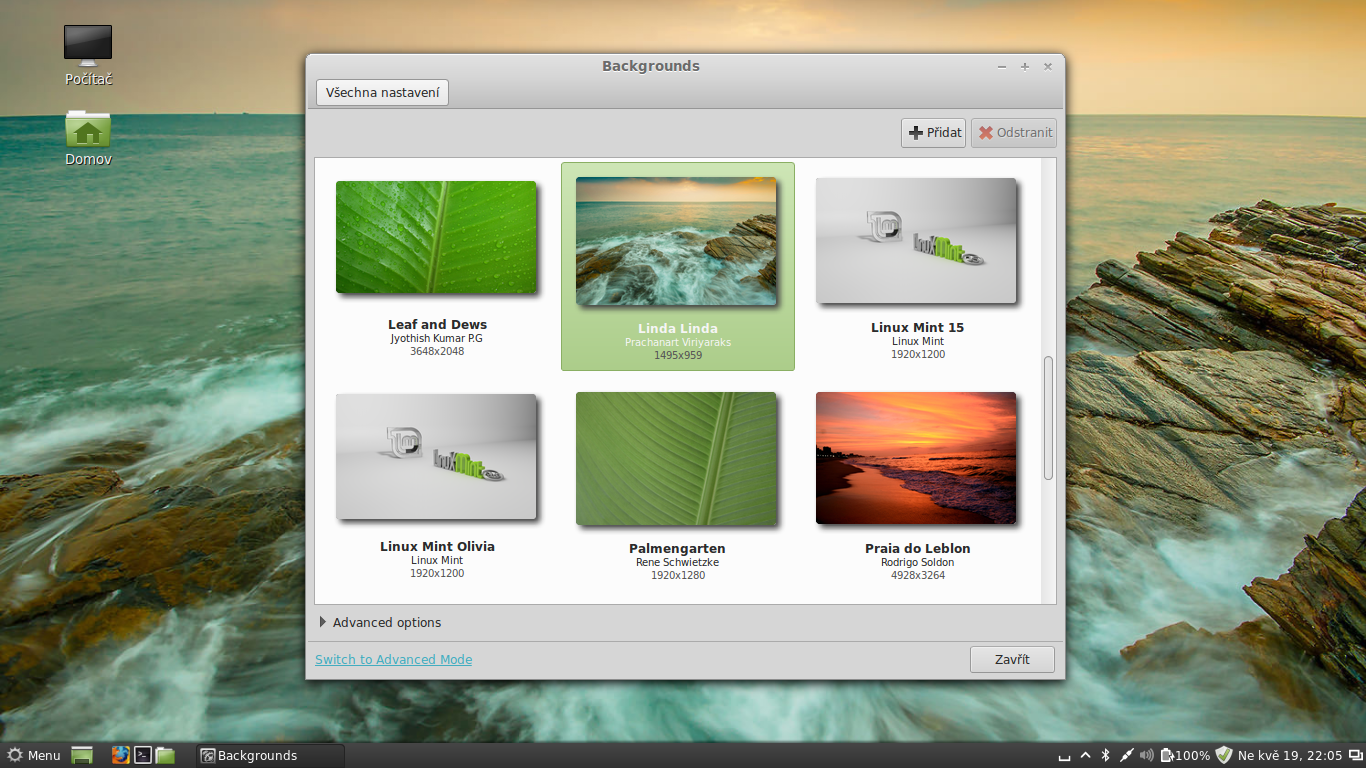Open the Mint Menu
Screen dimensions: 1366x768
pyautogui.click(x=33, y=755)
